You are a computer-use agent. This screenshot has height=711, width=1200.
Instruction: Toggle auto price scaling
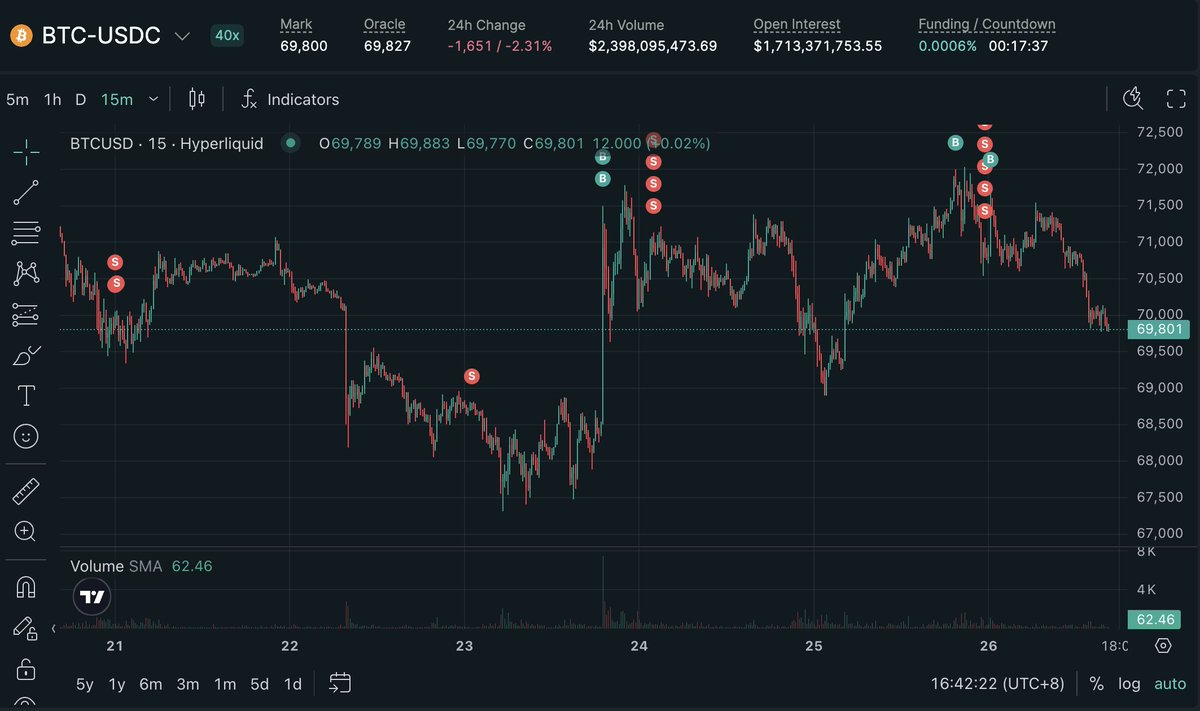(1169, 684)
